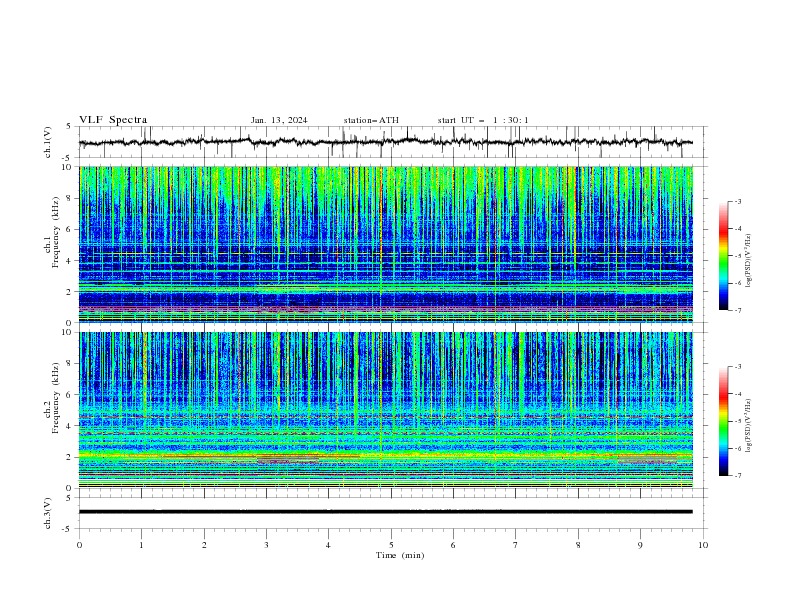
Task: Select the "start UT = 1 :30: 1" text
Action: (483, 120)
